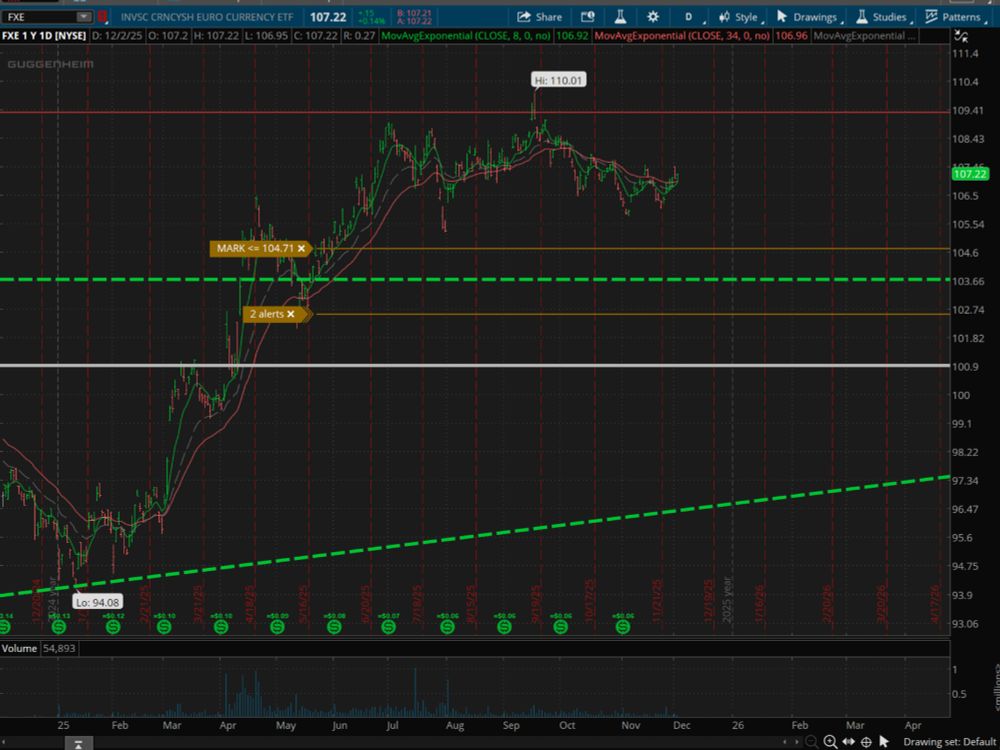Click the Volume study label
The width and height of the screenshot is (1000, 750).
(x=19, y=648)
